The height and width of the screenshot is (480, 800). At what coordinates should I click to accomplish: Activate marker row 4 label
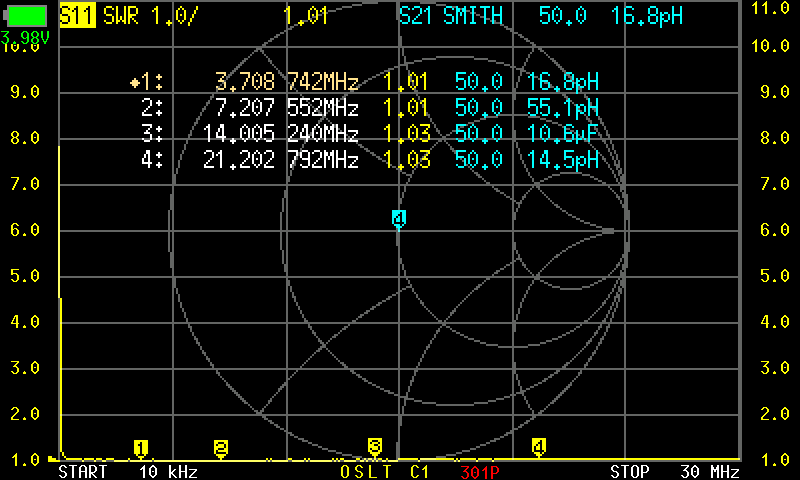pyautogui.click(x=152, y=160)
